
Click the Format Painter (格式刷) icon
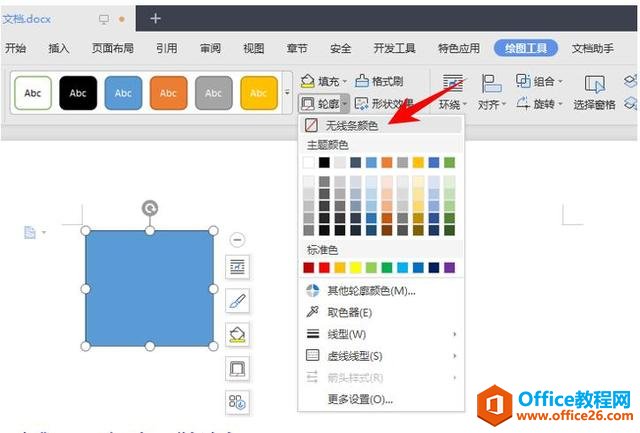362,81
